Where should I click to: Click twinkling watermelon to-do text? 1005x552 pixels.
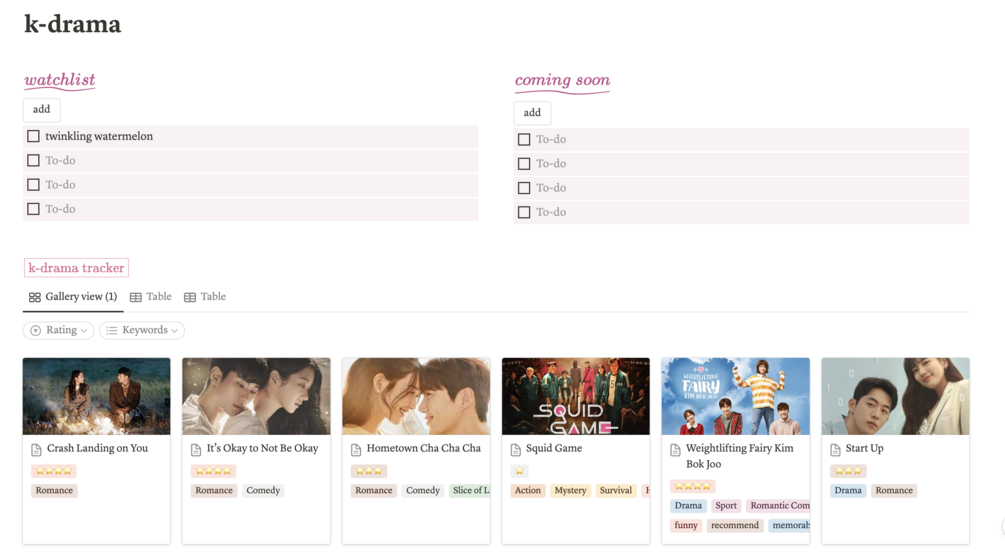[x=99, y=136]
